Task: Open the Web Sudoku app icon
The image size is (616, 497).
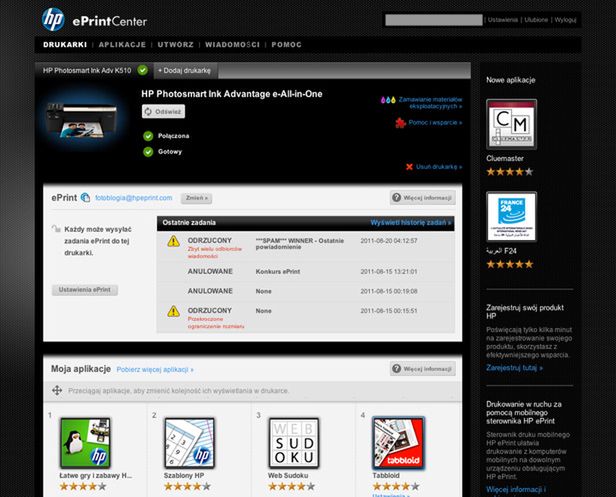Action: [294, 443]
